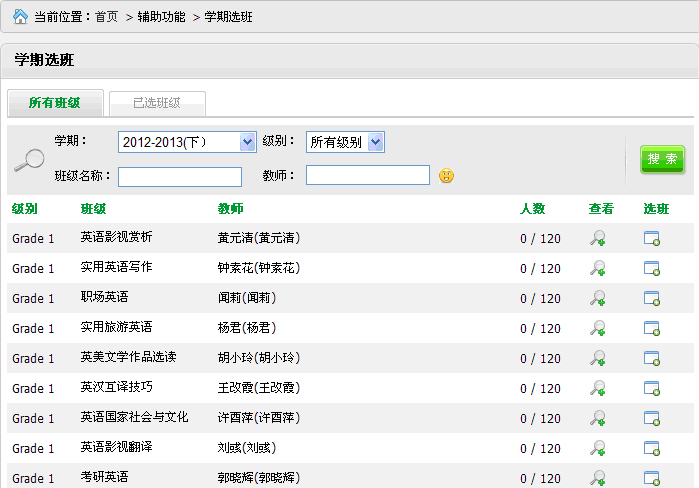The height and width of the screenshot is (488, 699).
Task: Click the 教师 text input field
Action: coord(368,176)
